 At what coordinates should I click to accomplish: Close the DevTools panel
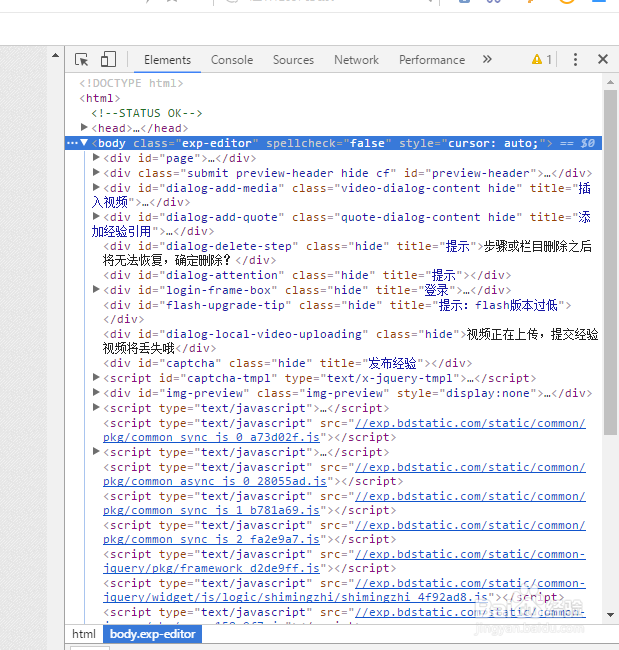(603, 59)
